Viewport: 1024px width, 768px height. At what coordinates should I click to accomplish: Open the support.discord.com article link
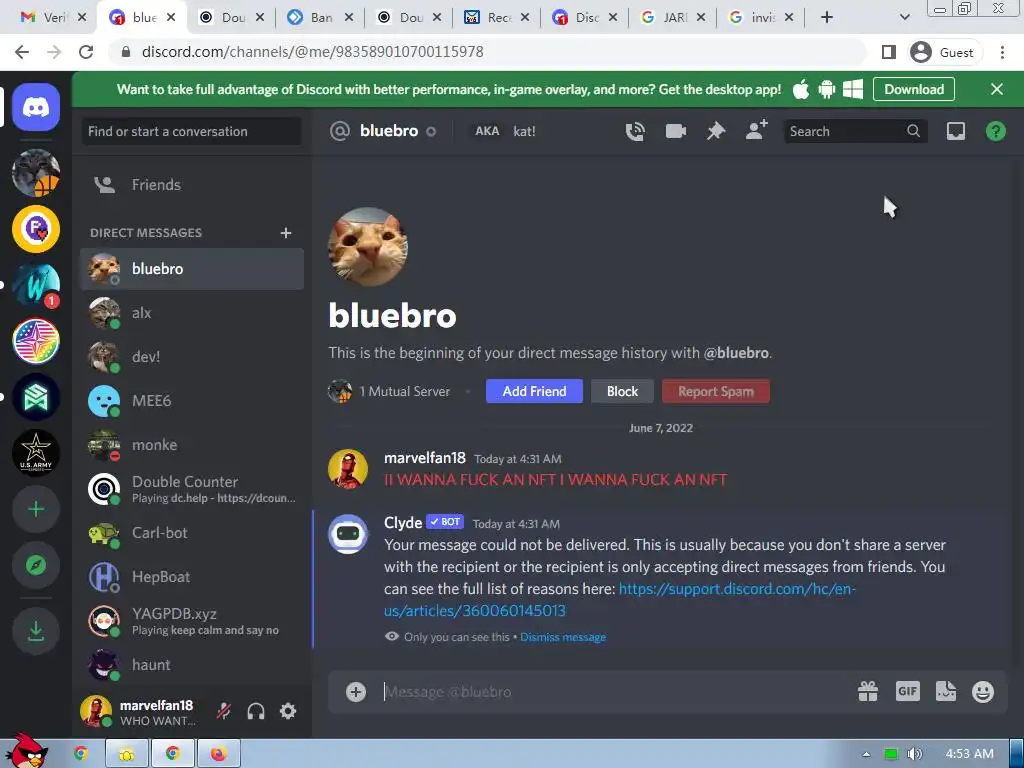619,600
